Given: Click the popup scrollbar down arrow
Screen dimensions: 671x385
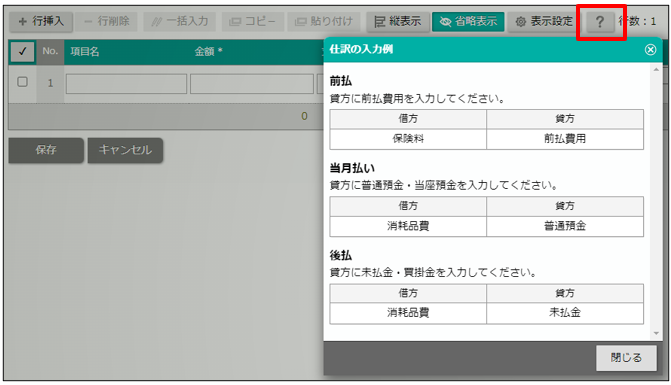Looking at the screenshot, I should [x=656, y=333].
